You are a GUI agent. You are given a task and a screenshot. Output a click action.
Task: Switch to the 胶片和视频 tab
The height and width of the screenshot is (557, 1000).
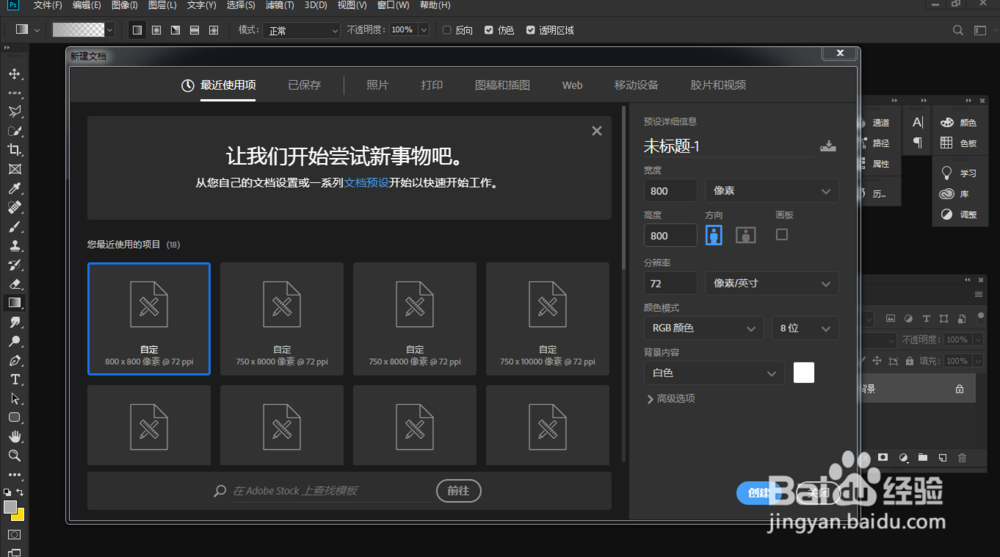[x=718, y=85]
